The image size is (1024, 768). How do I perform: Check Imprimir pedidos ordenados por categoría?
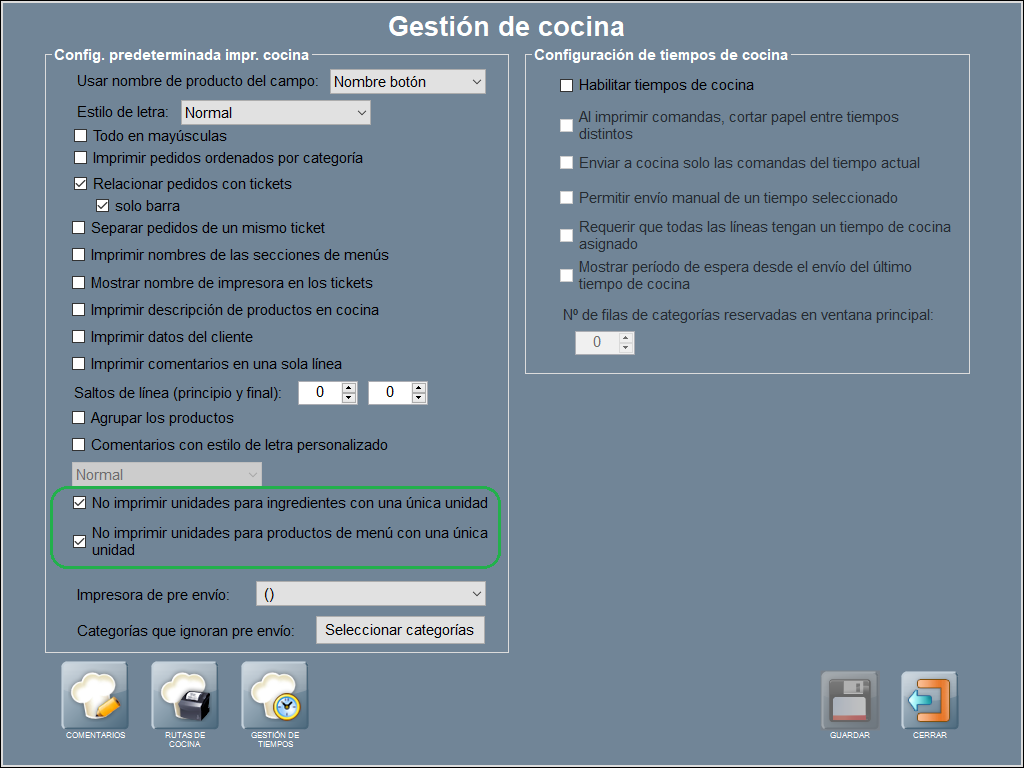tap(81, 158)
